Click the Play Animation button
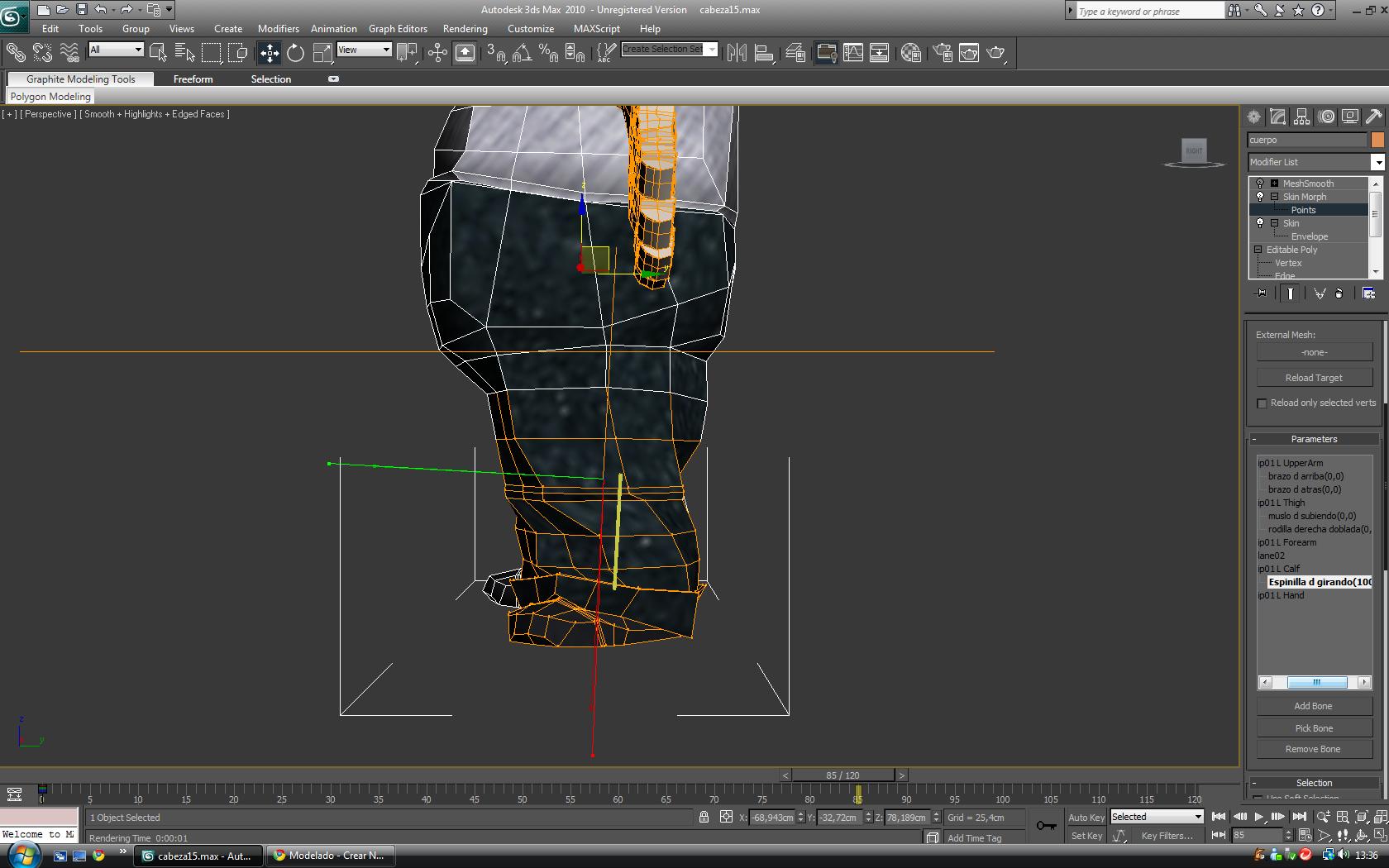 click(1259, 817)
